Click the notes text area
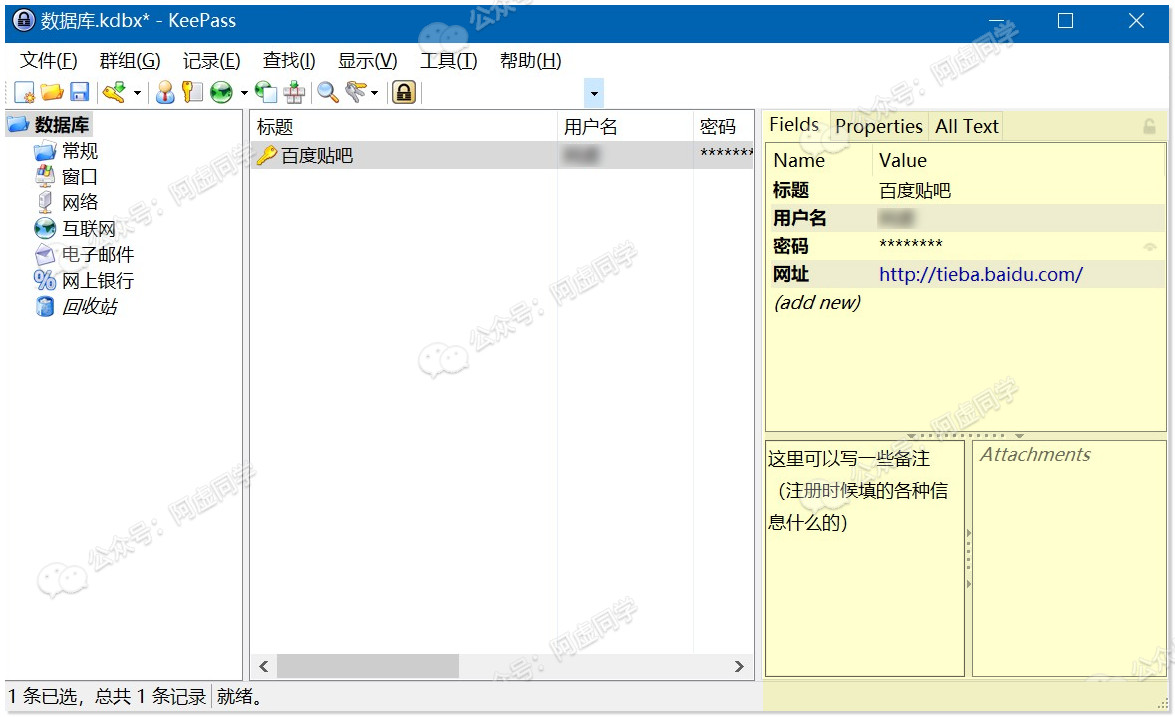The image size is (1175, 717). pyautogui.click(x=864, y=558)
